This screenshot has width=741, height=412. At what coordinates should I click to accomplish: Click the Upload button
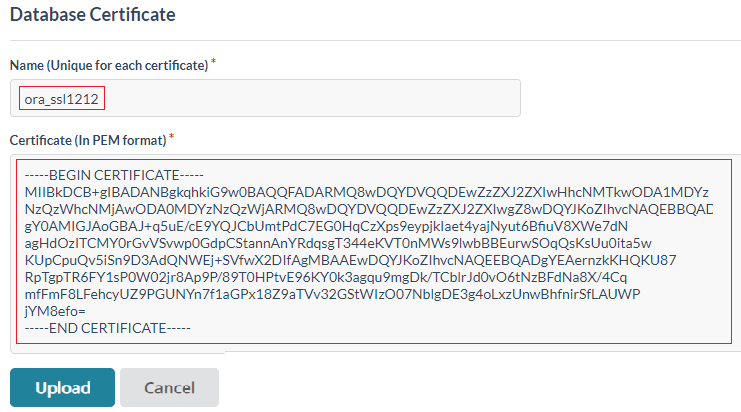click(63, 387)
